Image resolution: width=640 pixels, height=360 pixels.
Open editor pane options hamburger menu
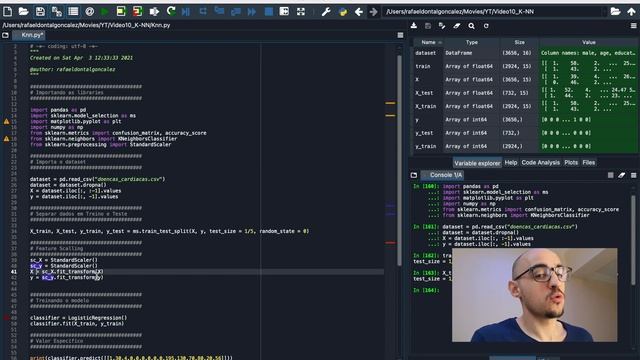(x=400, y=35)
